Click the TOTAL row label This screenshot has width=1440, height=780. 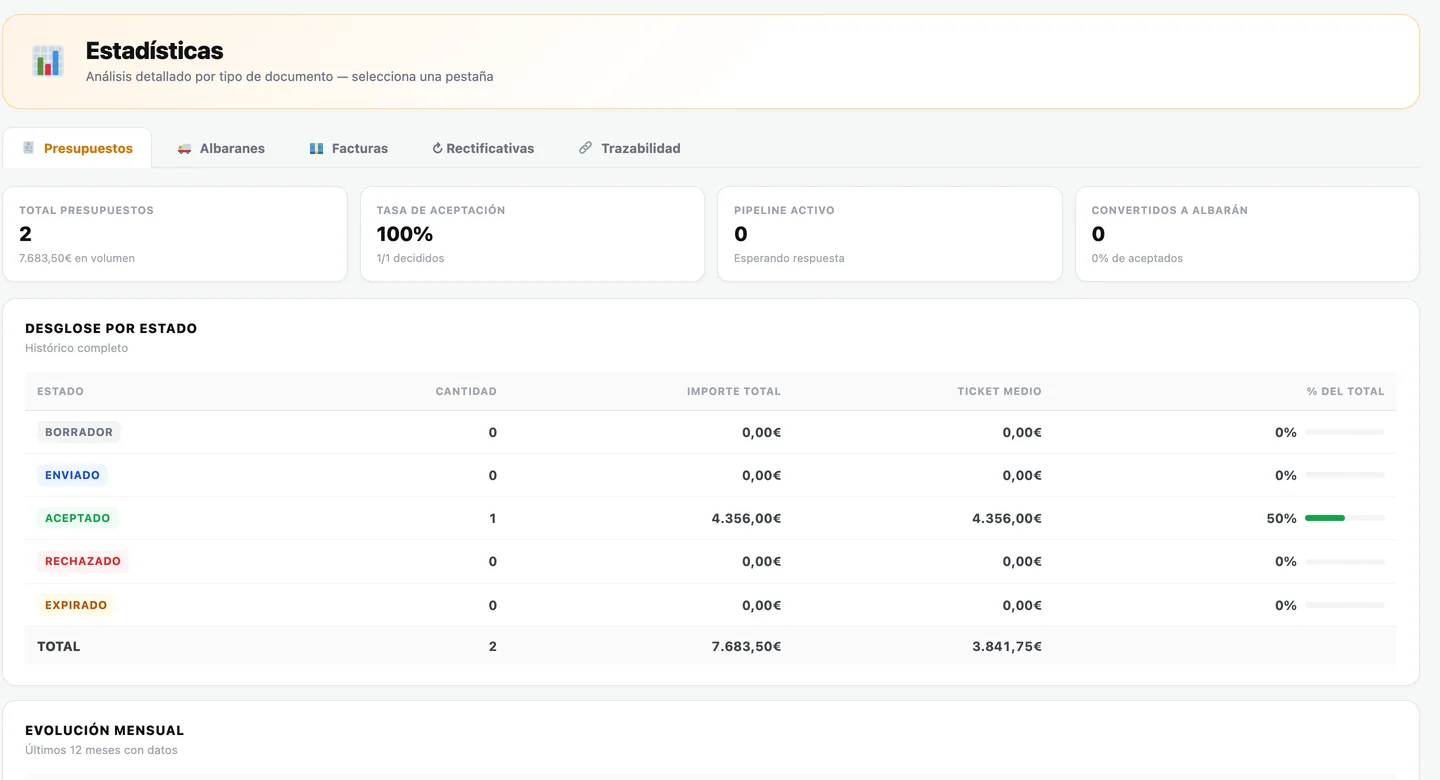click(x=59, y=646)
